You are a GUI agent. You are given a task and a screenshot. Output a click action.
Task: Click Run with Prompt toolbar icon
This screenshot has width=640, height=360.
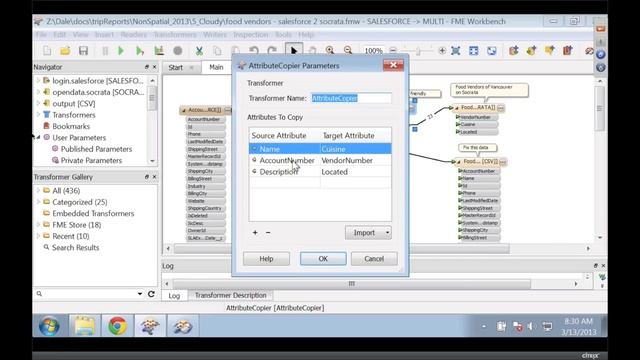[x=140, y=51]
